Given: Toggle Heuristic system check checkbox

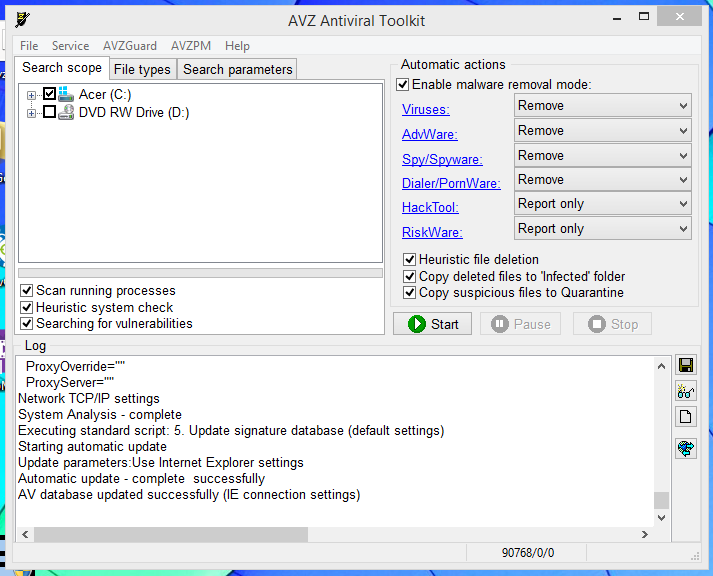Looking at the screenshot, I should (x=27, y=307).
